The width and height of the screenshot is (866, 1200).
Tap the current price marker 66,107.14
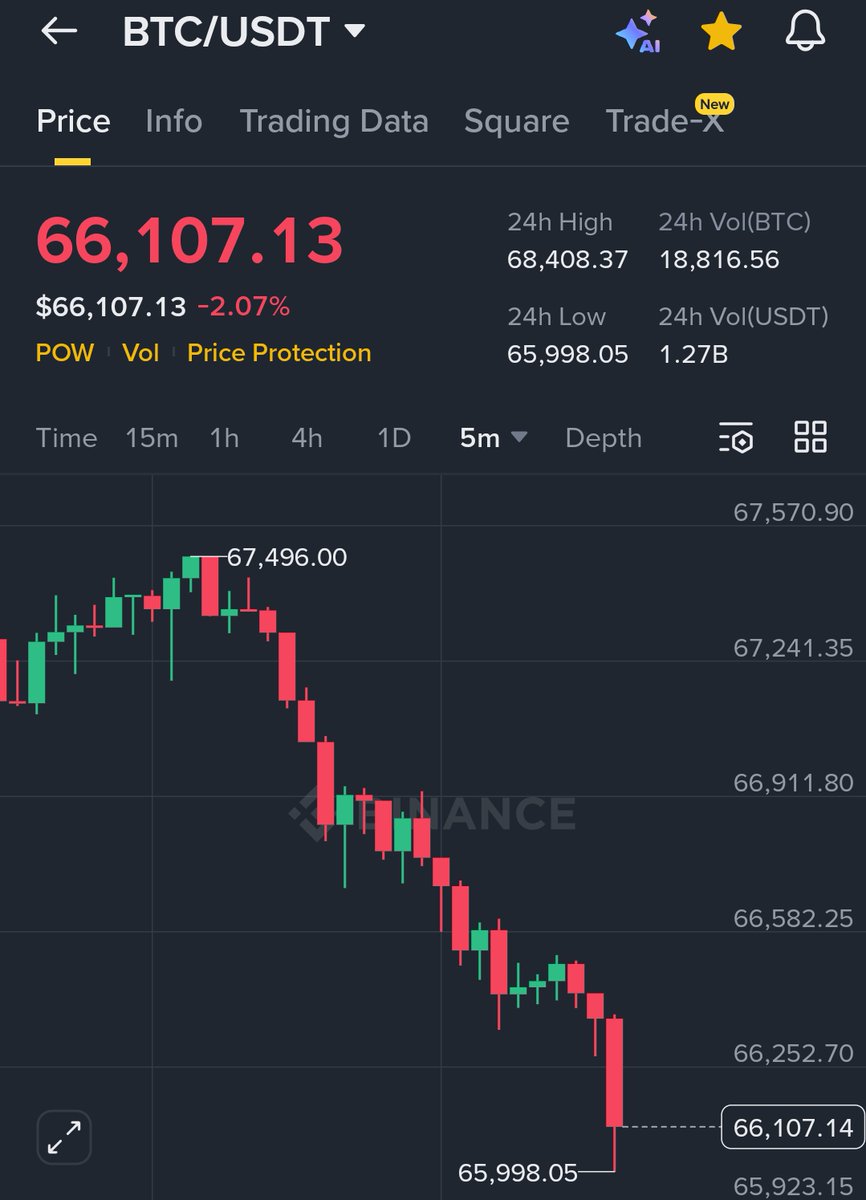pos(792,1128)
